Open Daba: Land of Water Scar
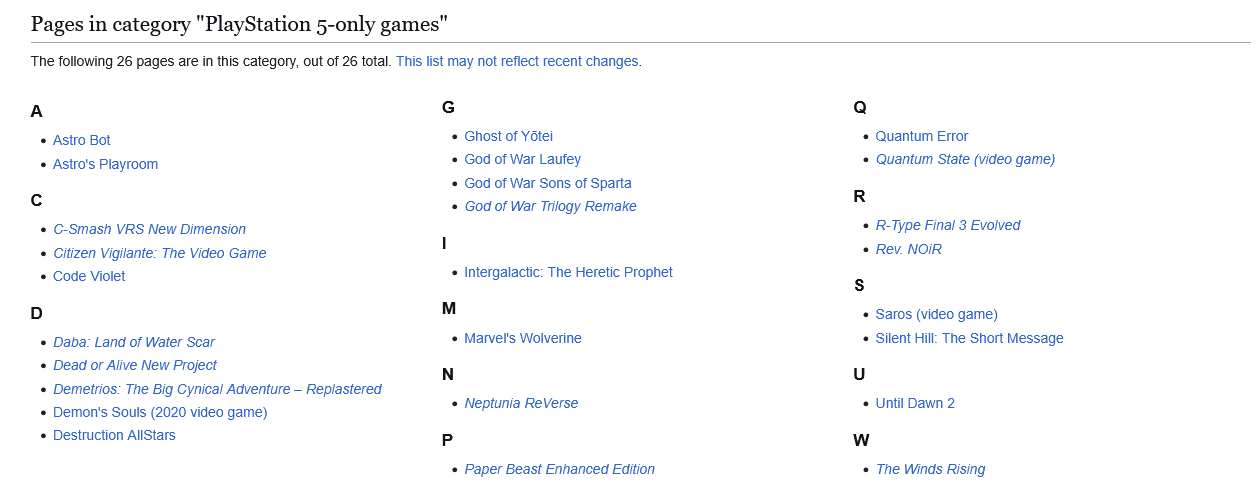1259x493 pixels. coord(134,342)
